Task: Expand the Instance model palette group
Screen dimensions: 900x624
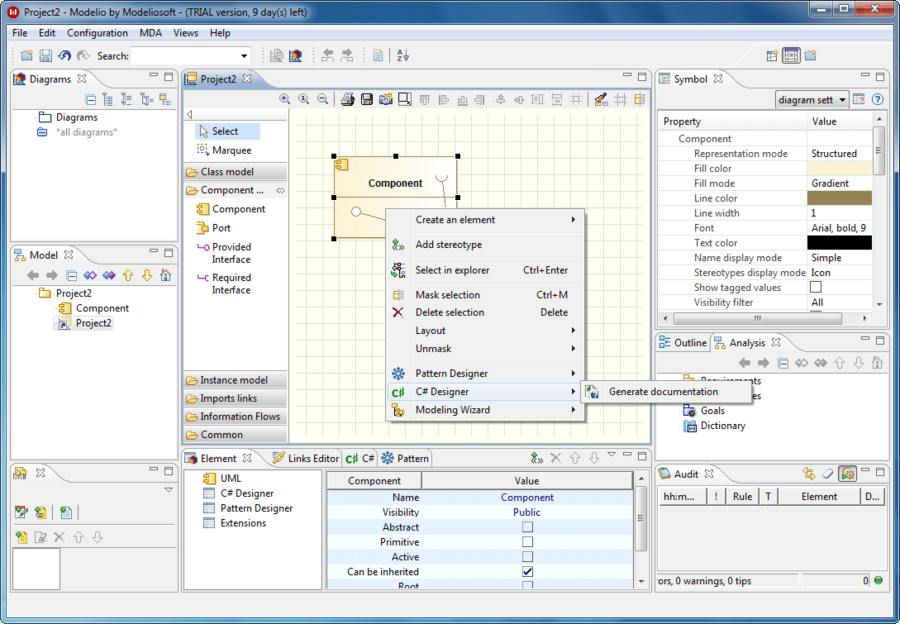Action: (235, 380)
